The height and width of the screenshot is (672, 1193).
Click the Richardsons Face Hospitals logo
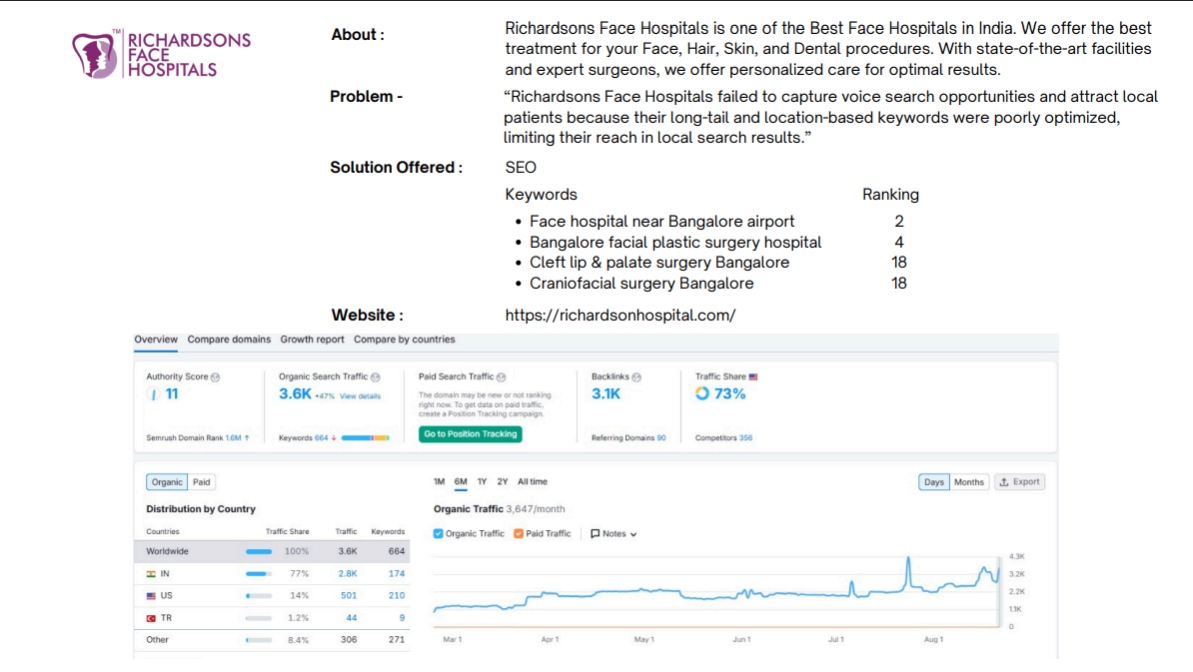161,54
